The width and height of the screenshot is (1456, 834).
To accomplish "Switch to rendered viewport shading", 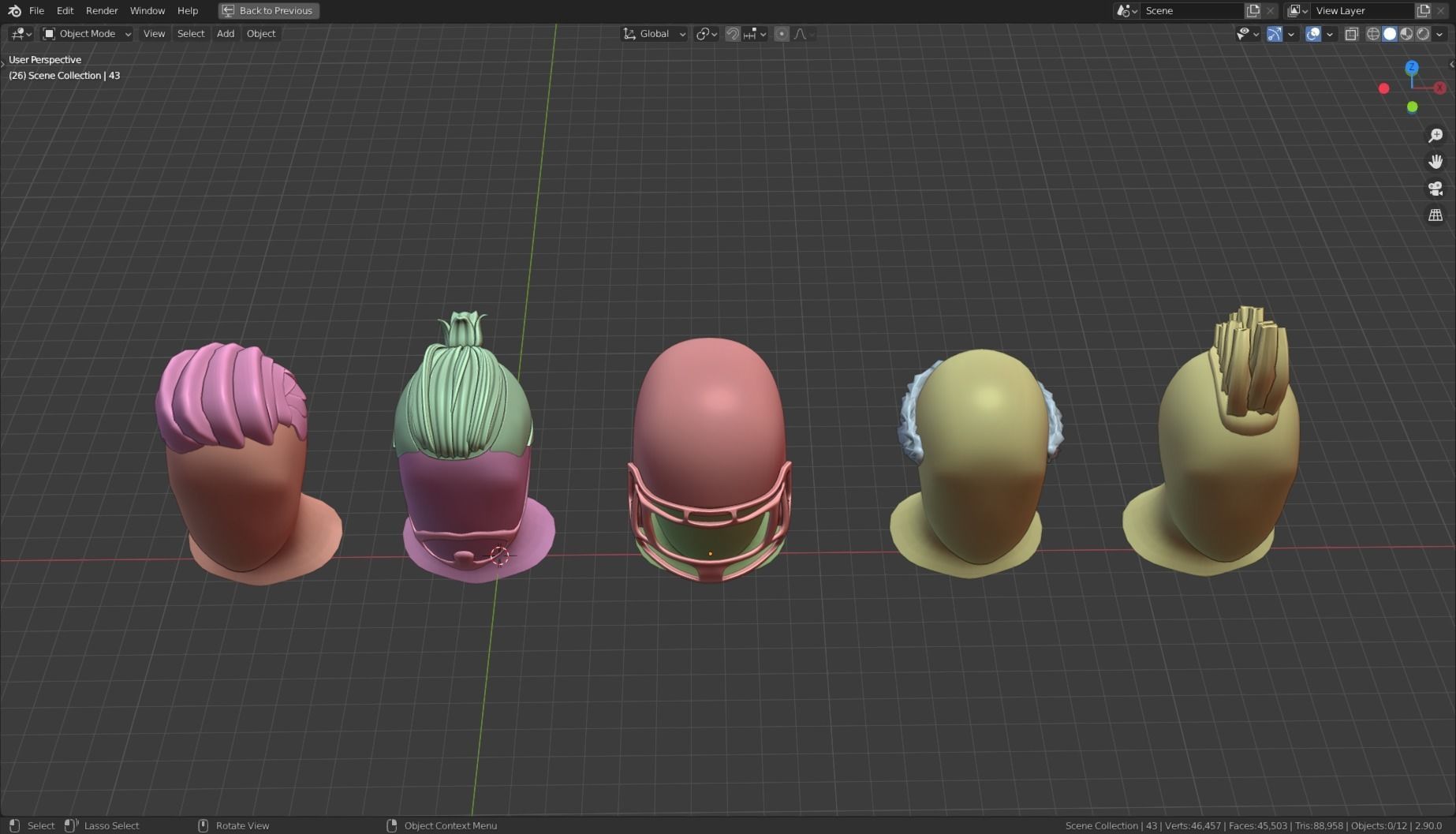I will click(1423, 34).
